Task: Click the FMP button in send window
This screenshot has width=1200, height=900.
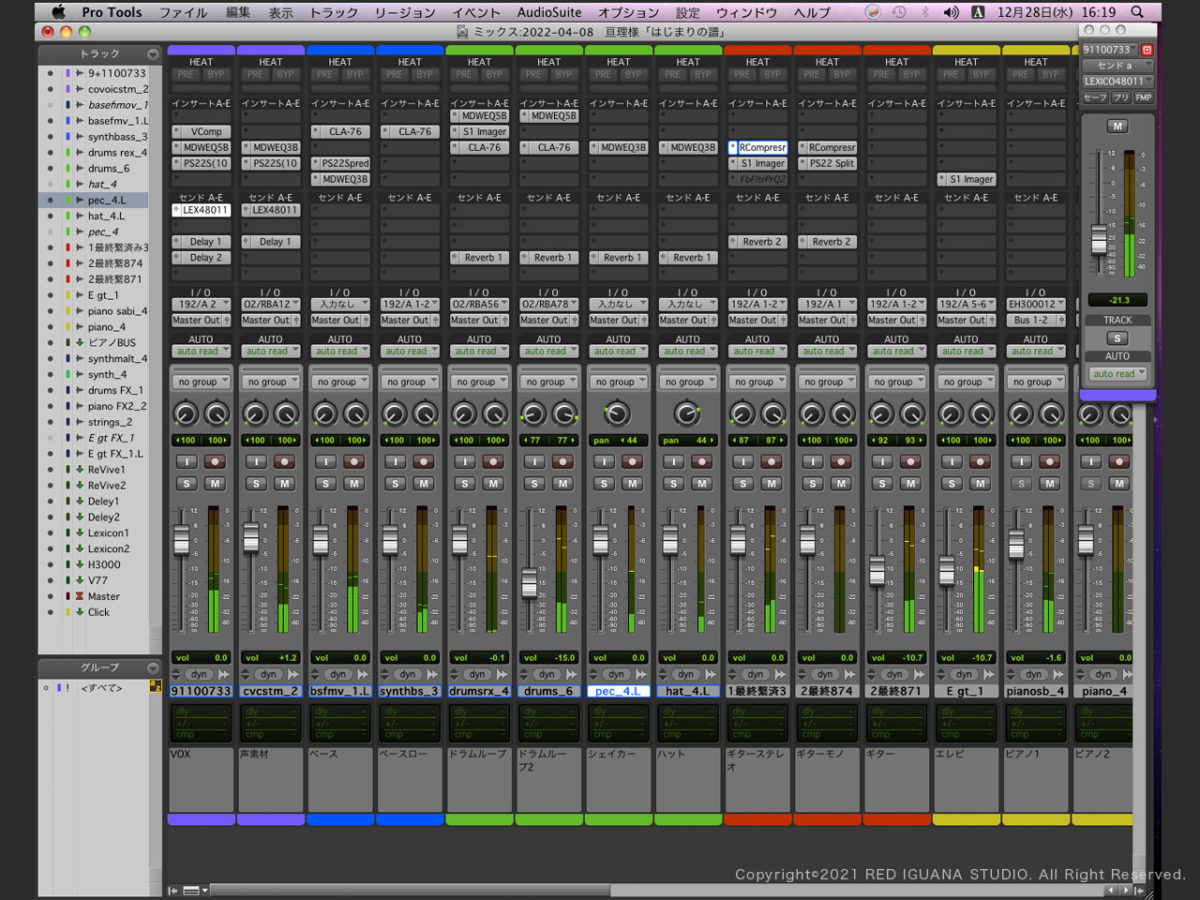Action: point(1143,97)
